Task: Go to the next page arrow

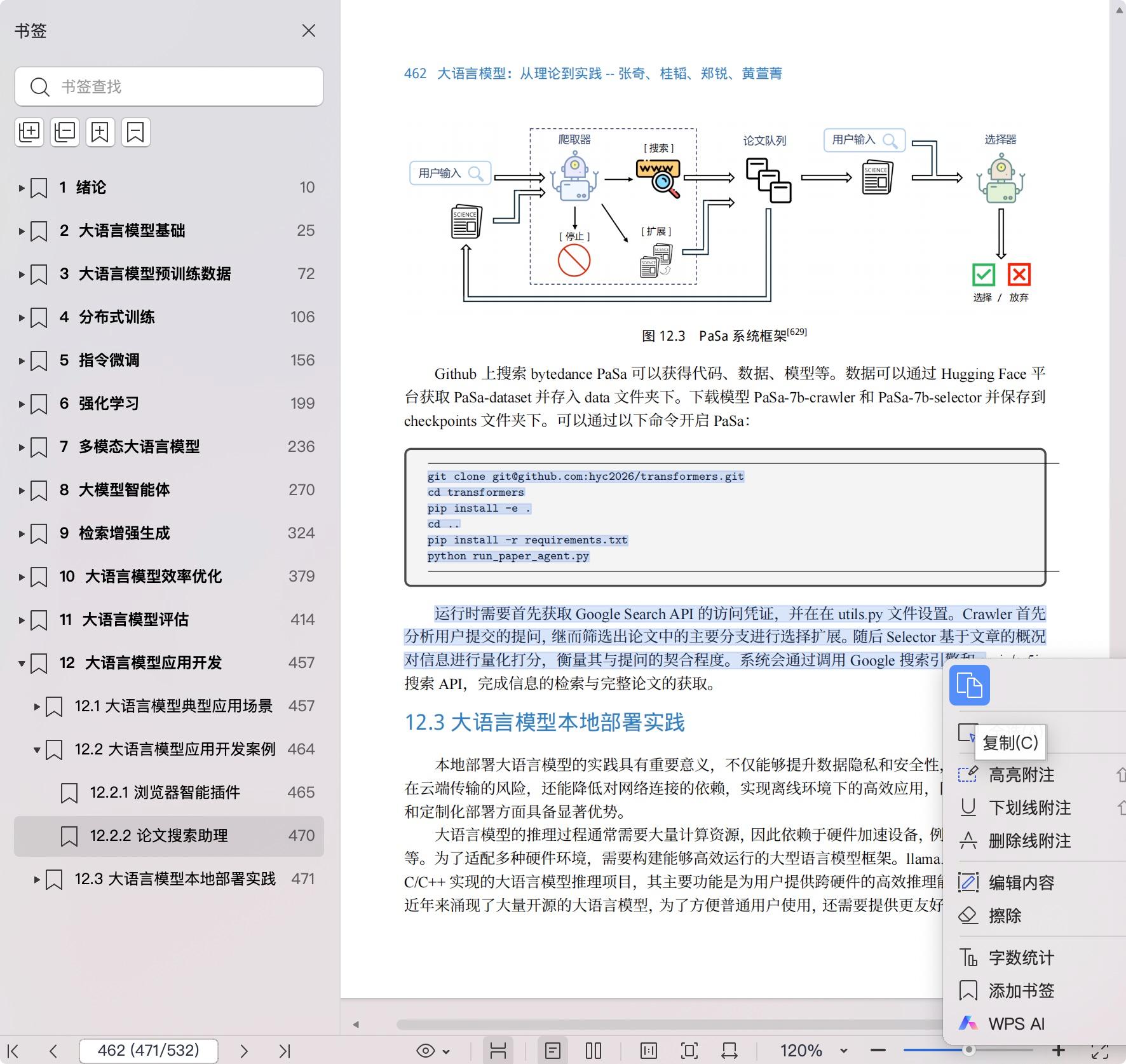Action: coord(244,1051)
